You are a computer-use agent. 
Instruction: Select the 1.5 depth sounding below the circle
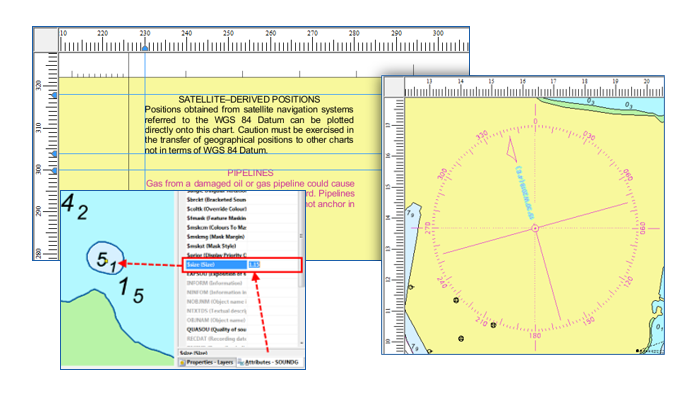pyautogui.click(x=131, y=290)
